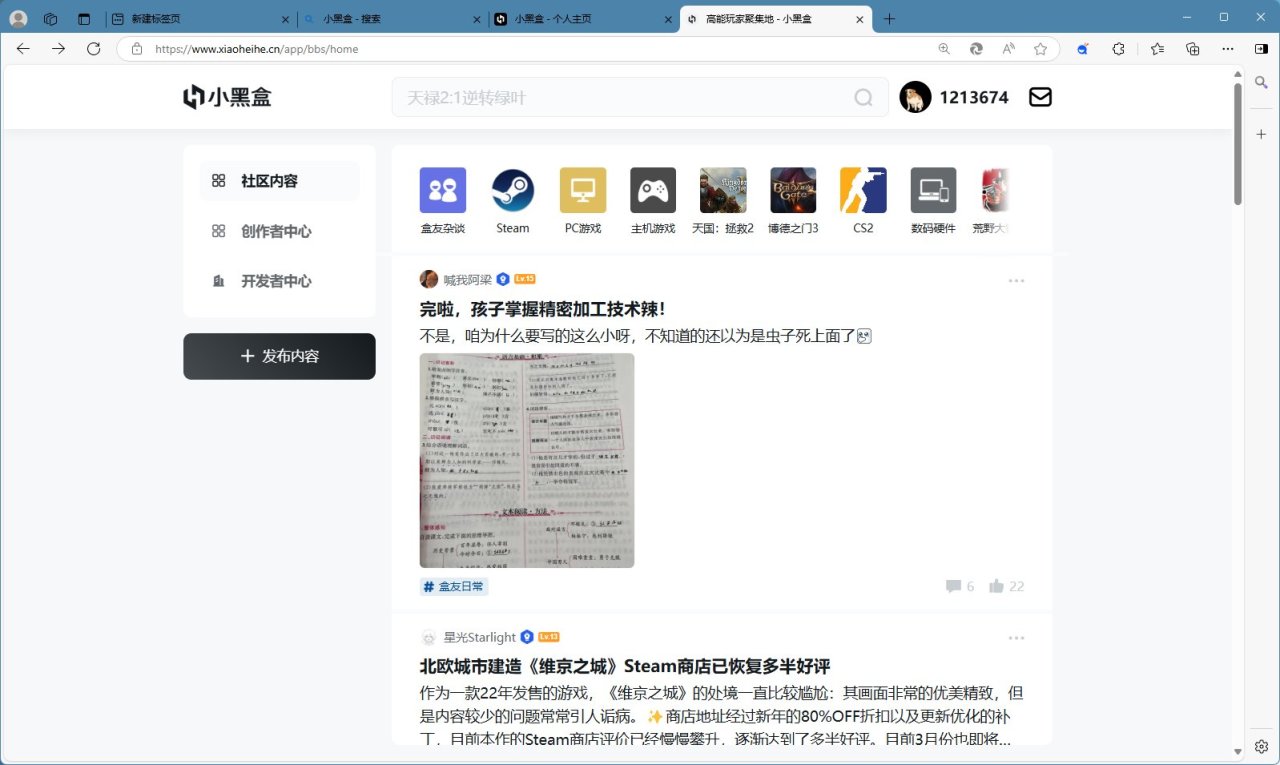The width and height of the screenshot is (1280, 765).
Task: Close the 小黑盒 - 个人主页 tab
Action: pos(667,19)
